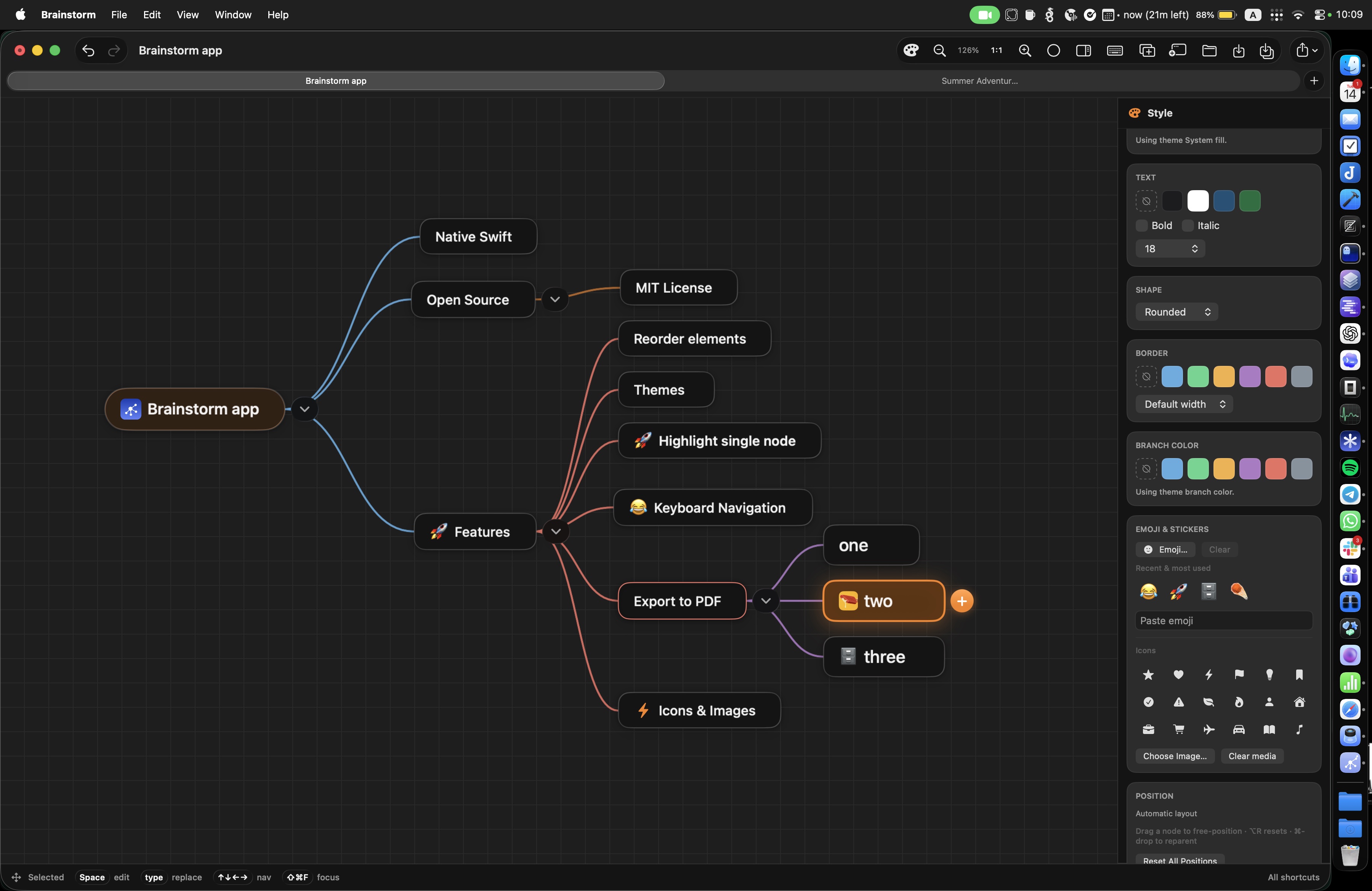
Task: Add child with orange plus beside two
Action: tap(962, 601)
